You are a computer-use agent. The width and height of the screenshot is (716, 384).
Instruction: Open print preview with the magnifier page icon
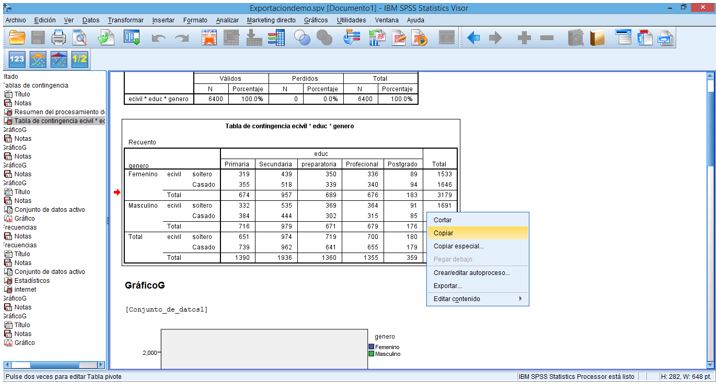click(x=80, y=37)
